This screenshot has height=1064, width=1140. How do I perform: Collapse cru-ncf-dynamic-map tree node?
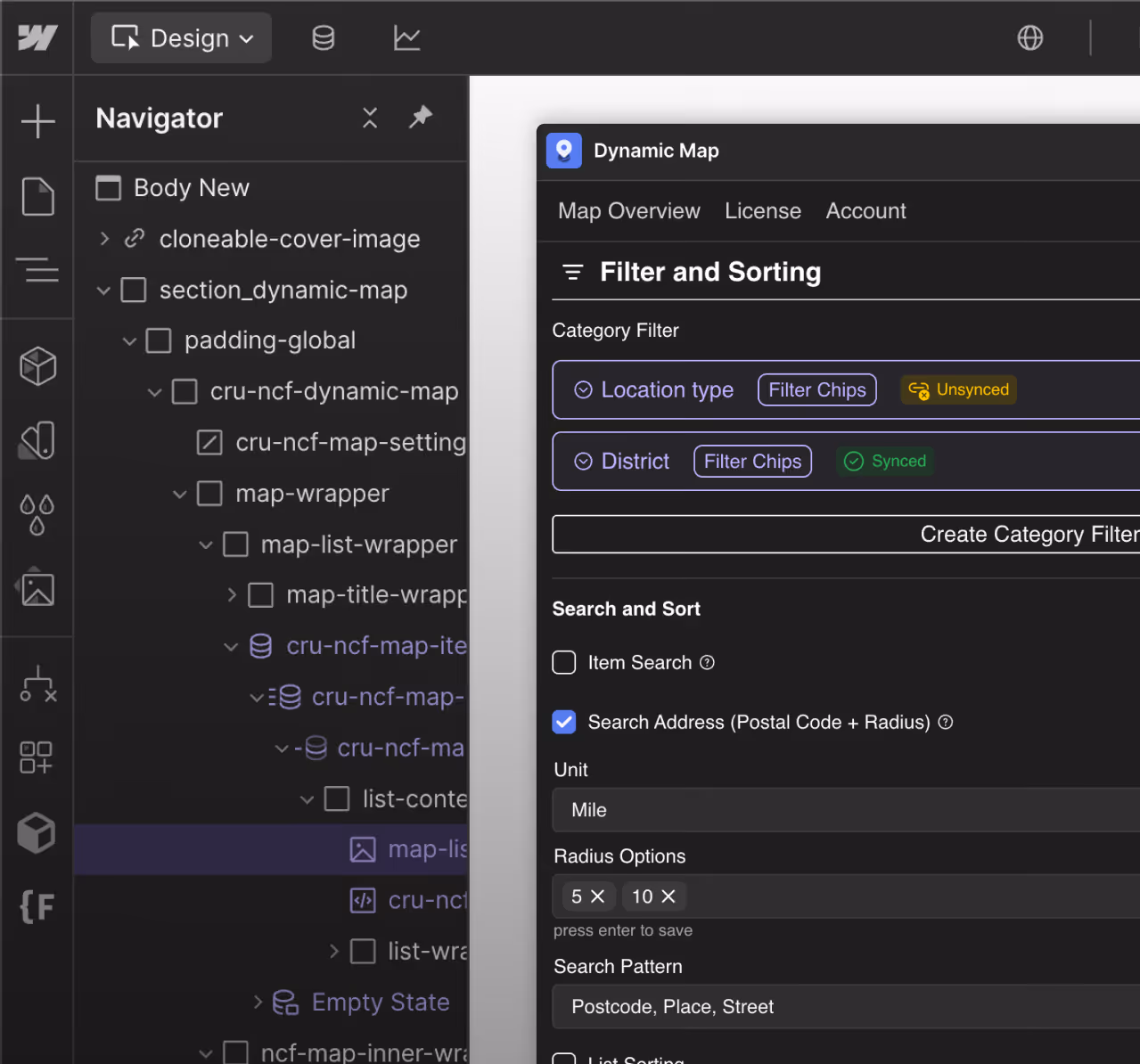coord(155,392)
